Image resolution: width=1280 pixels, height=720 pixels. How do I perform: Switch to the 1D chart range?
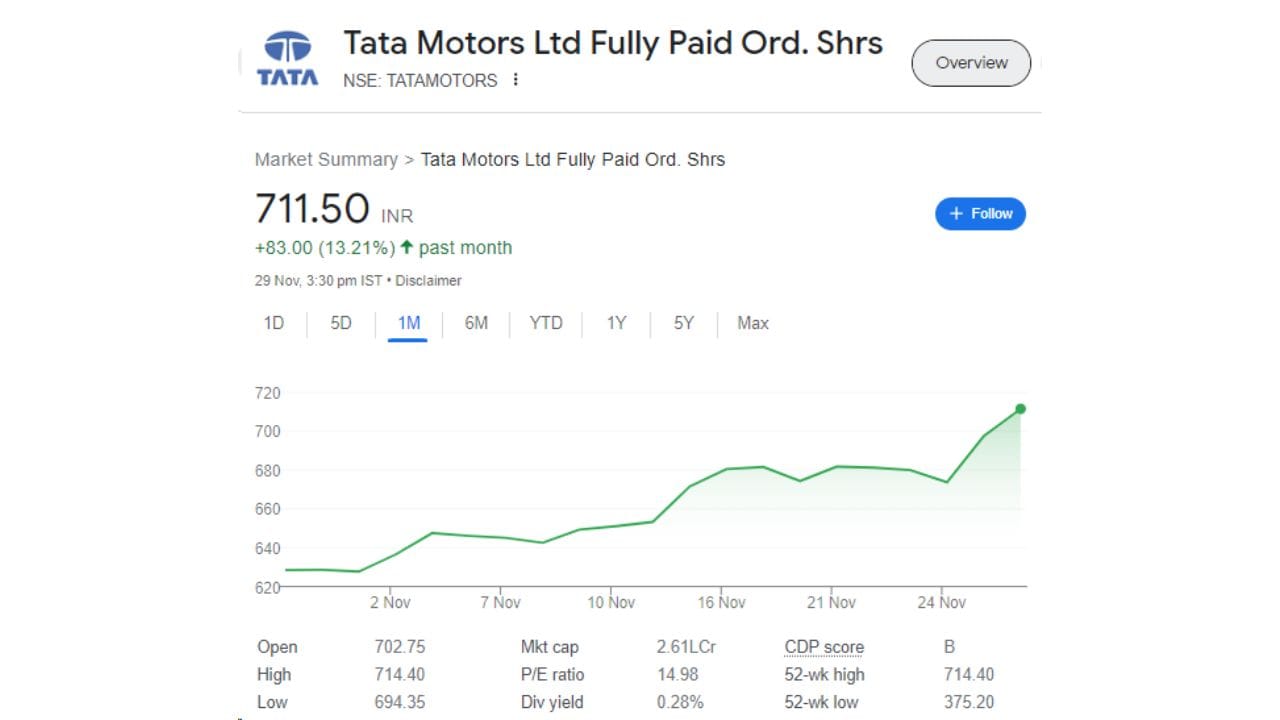pyautogui.click(x=274, y=323)
